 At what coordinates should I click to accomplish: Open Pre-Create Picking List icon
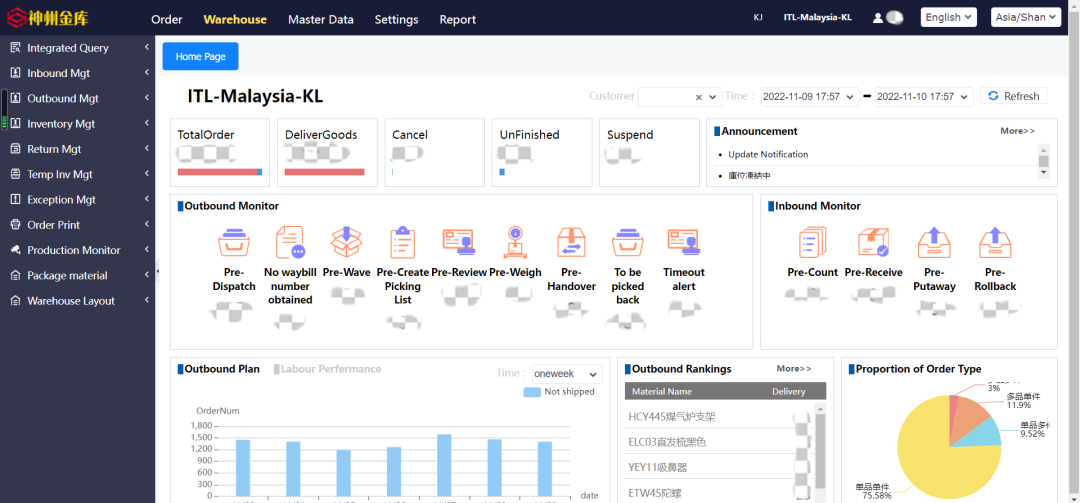coord(403,243)
